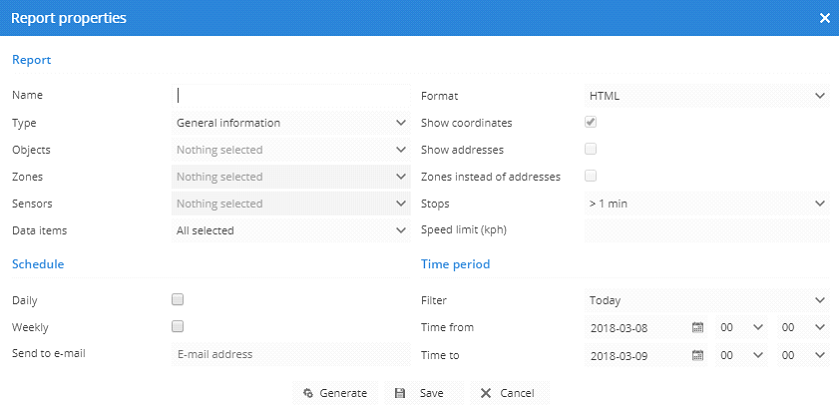The width and height of the screenshot is (839, 416).
Task: Enable Zones instead of addresses
Action: pyautogui.click(x=591, y=176)
